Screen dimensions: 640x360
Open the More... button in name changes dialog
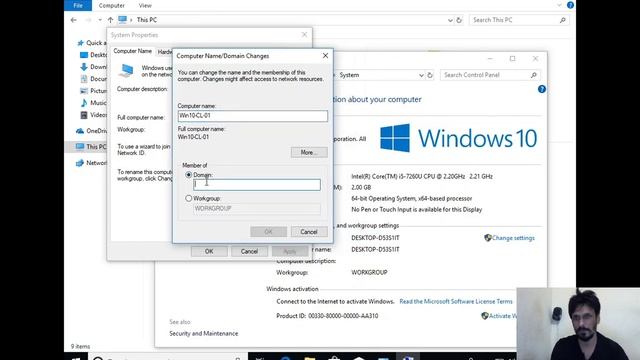click(309, 152)
